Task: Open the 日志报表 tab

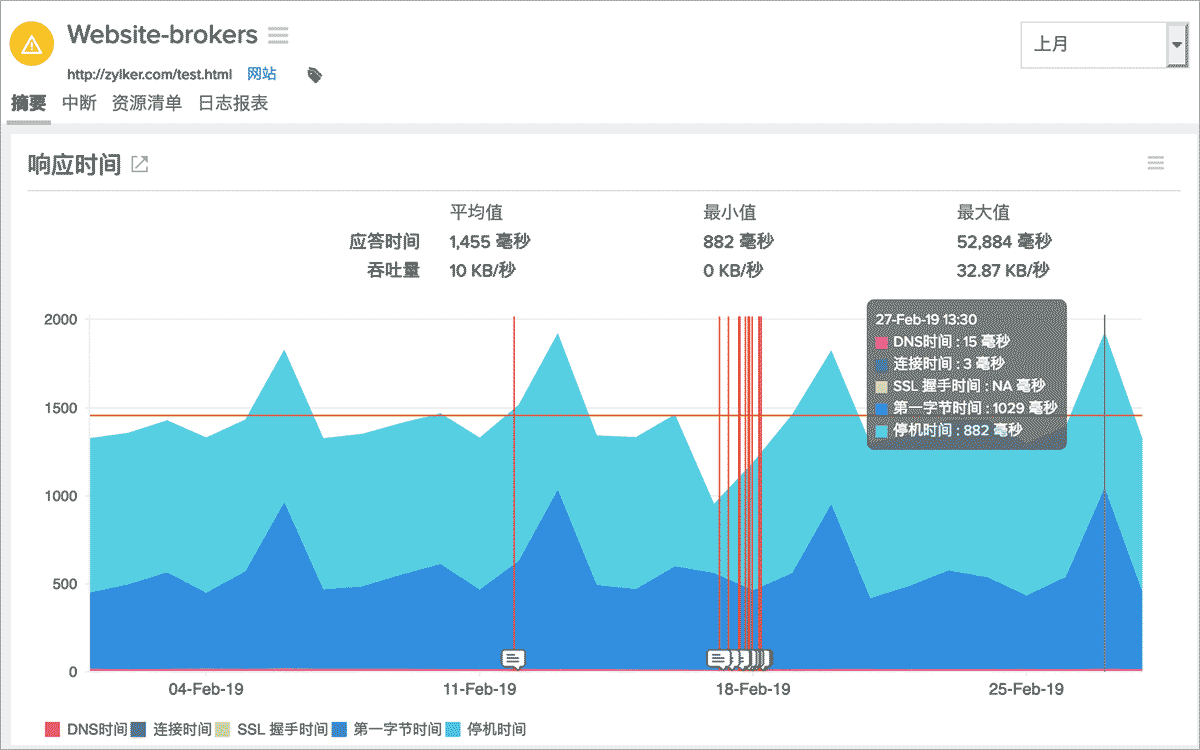Action: pos(233,103)
